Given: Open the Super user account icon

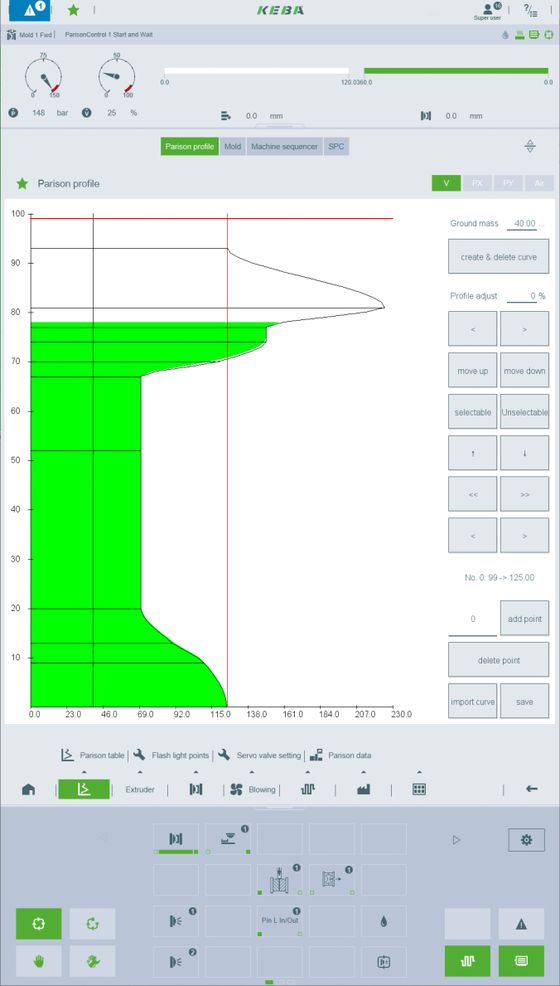Looking at the screenshot, I should tap(488, 11).
